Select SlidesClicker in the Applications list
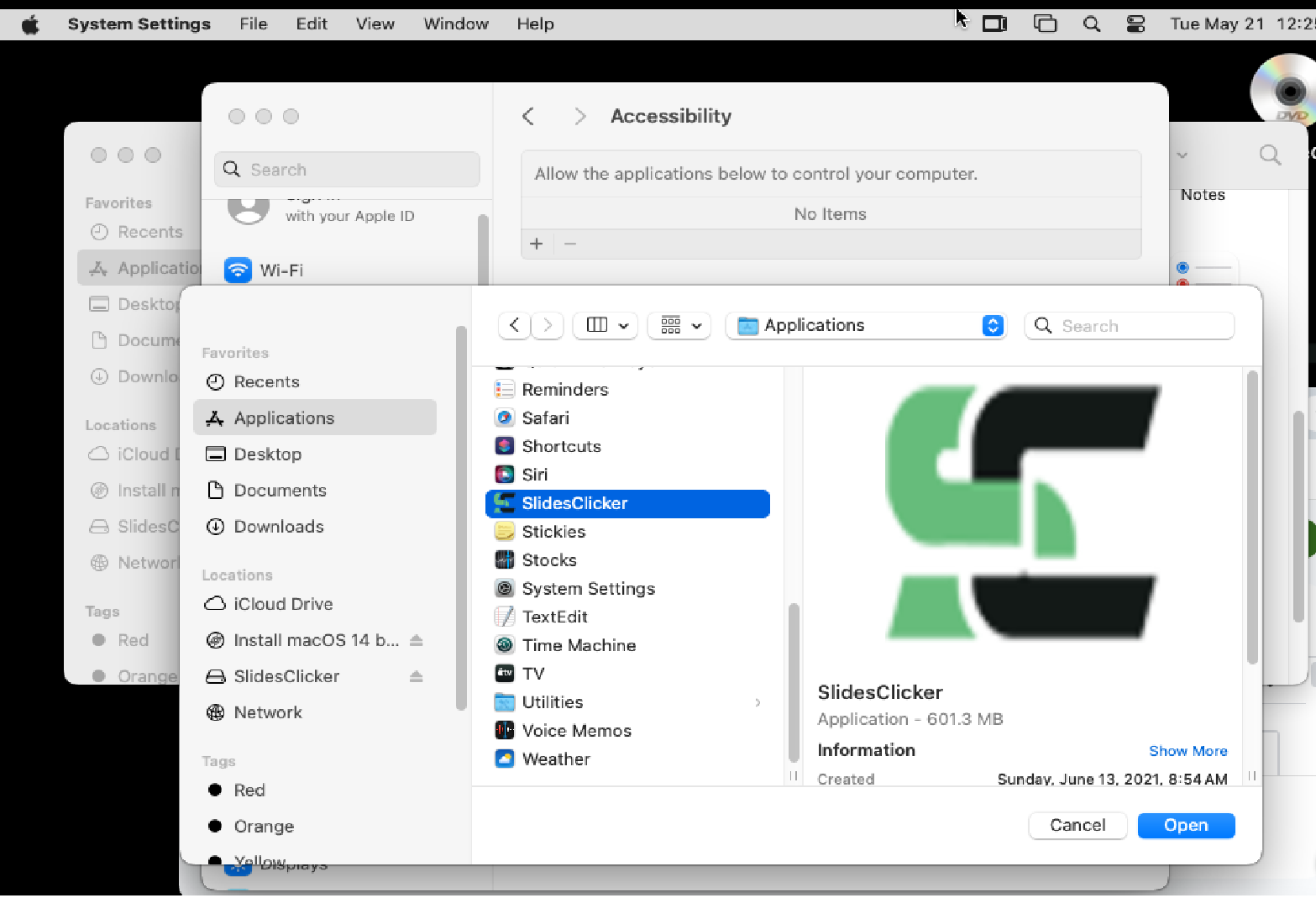The width and height of the screenshot is (1316, 898). tap(627, 503)
